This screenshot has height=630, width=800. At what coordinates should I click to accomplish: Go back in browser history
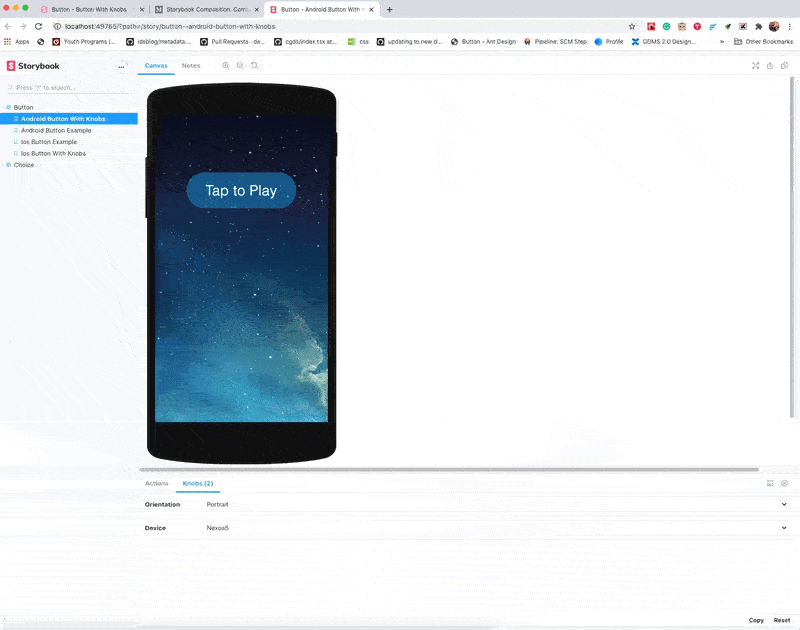(8, 27)
